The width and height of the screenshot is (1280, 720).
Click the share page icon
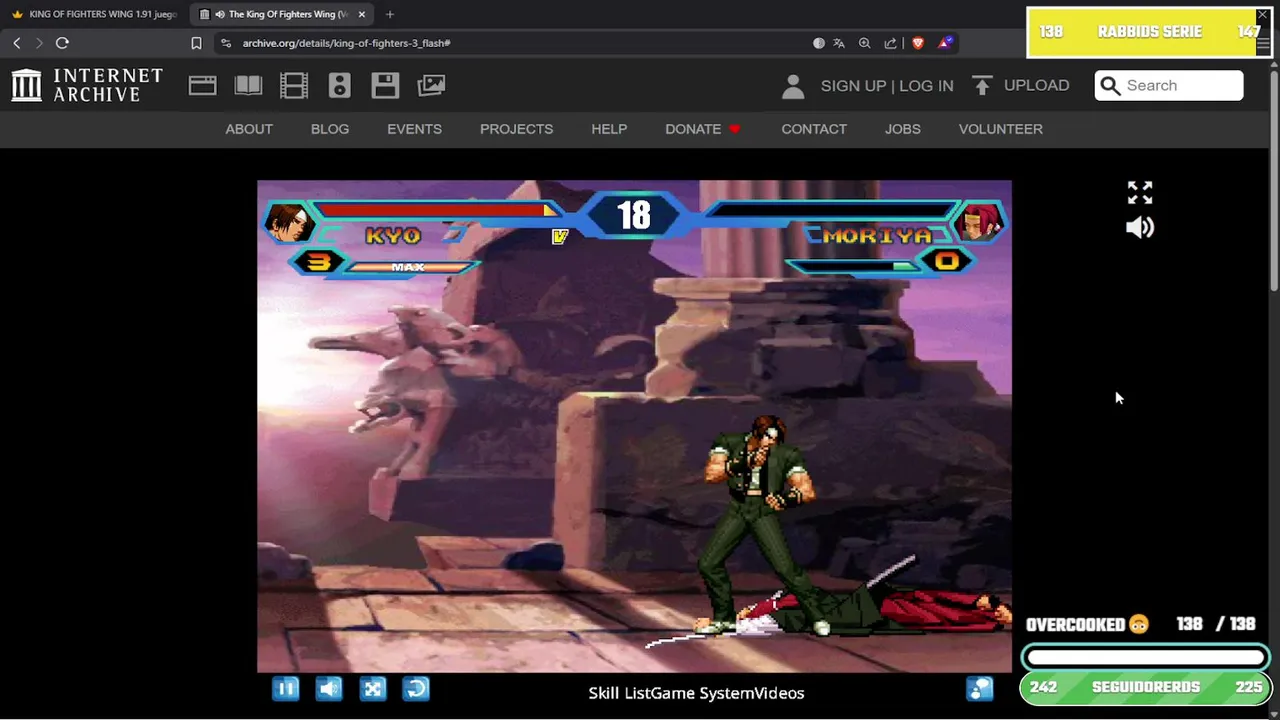[891, 43]
